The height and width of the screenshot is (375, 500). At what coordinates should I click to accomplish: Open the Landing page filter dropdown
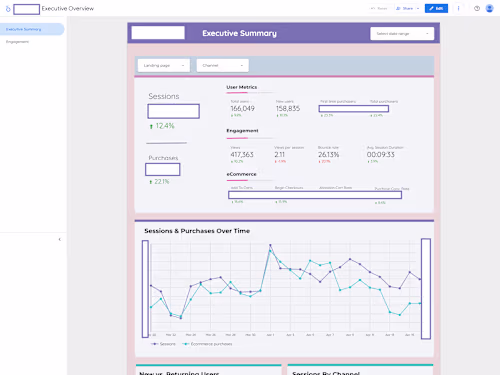(x=164, y=65)
